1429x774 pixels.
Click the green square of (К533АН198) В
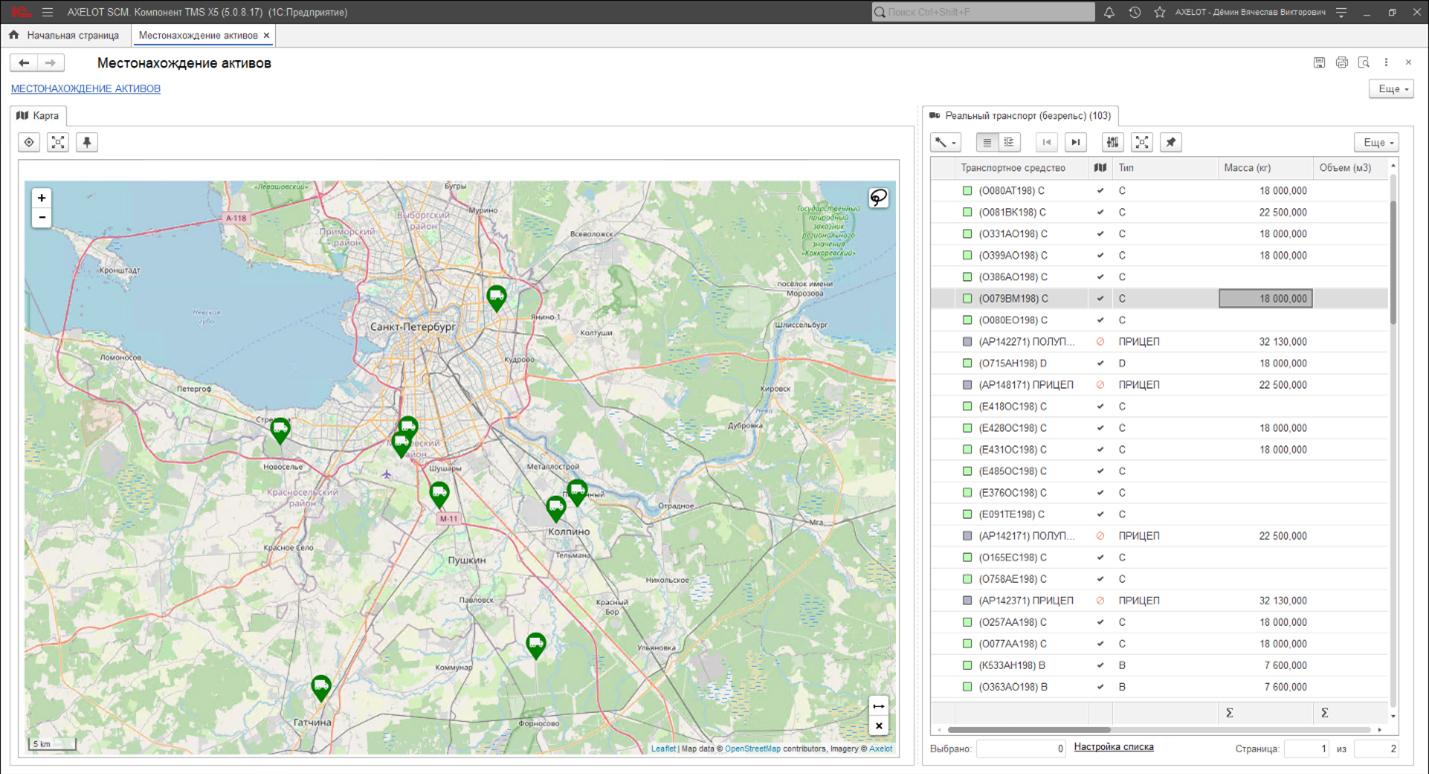[967, 665]
